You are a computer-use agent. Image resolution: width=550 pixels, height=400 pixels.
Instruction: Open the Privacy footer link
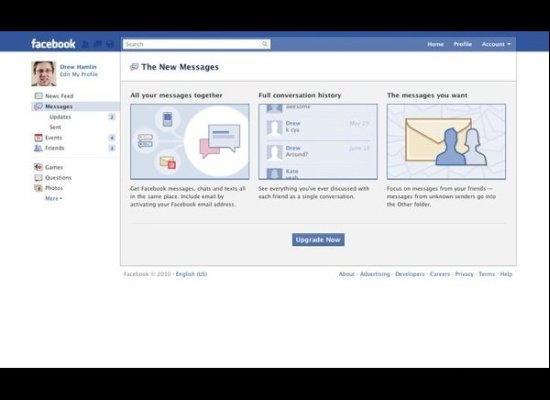pos(464,274)
